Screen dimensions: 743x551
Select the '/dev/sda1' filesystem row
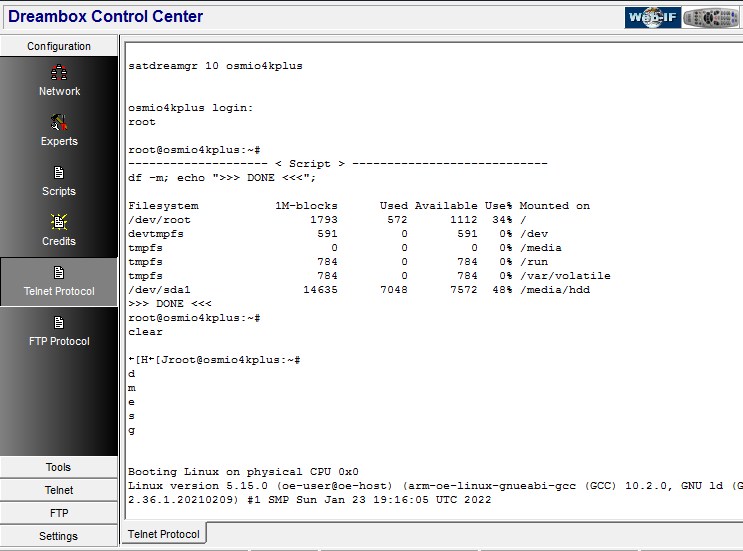359,289
